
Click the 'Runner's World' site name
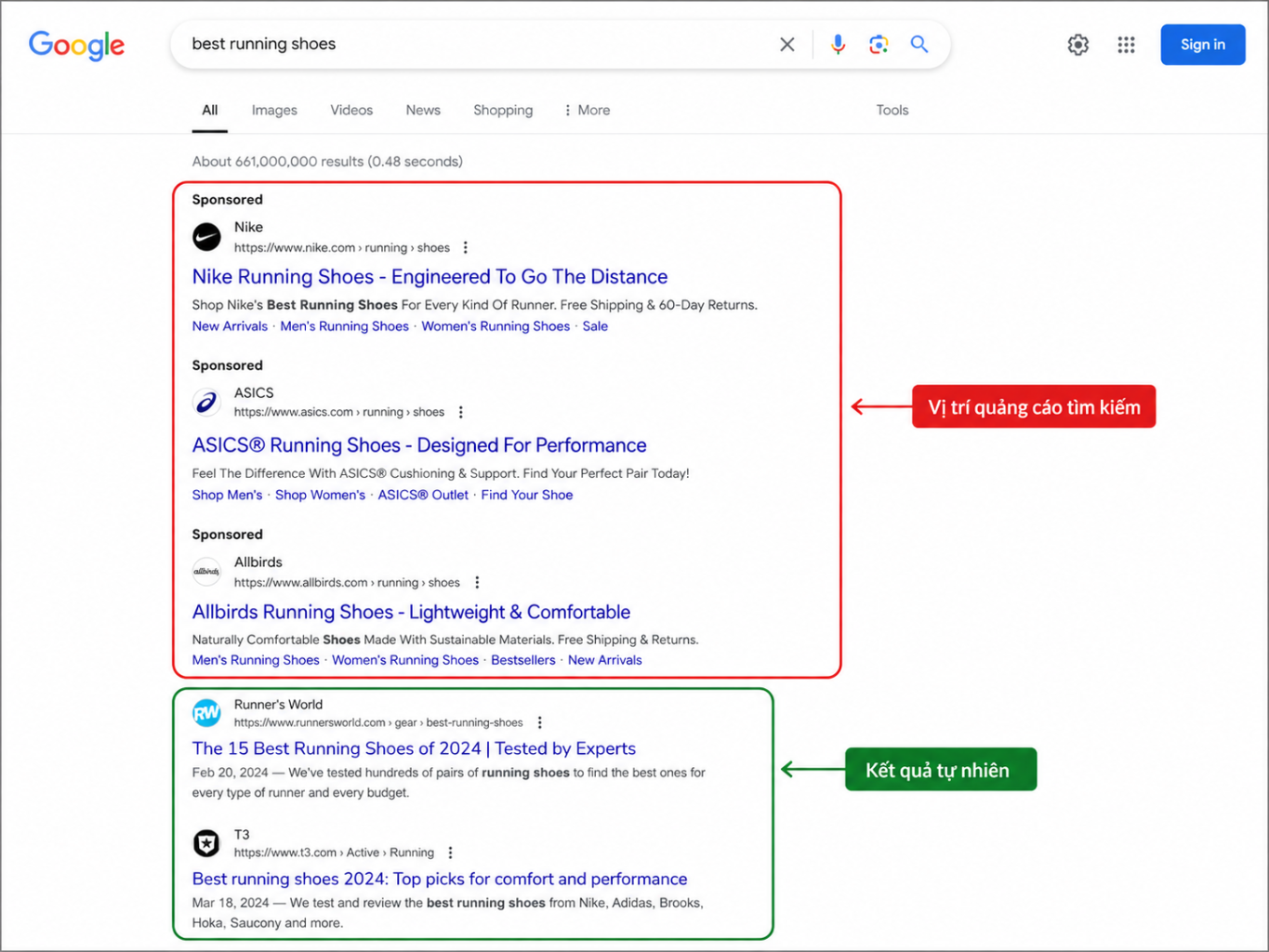pos(278,705)
